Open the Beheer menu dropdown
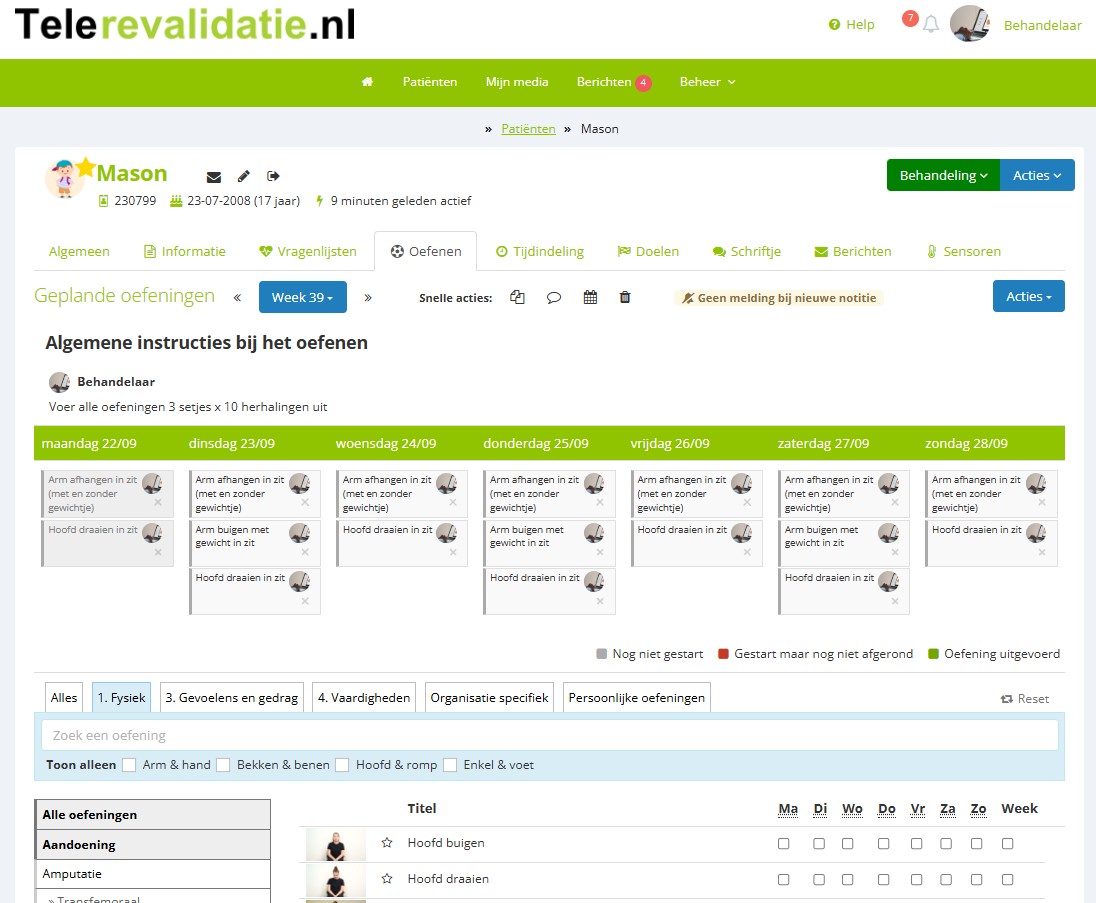The height and width of the screenshot is (903, 1096). 707,82
